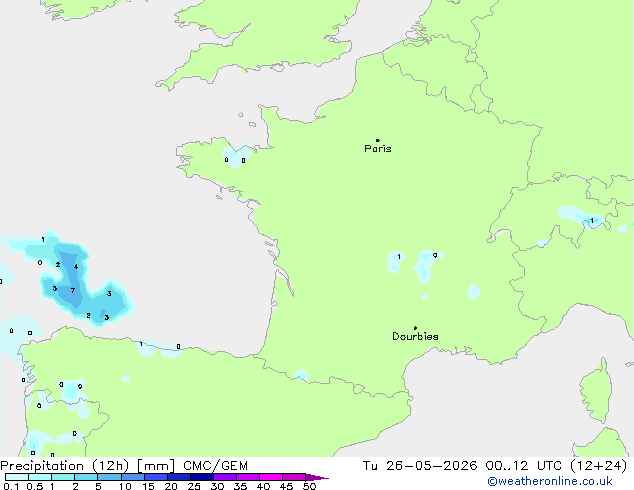This screenshot has height=490, width=634.
Task: Click the Corsica island on map
Action: (597, 390)
